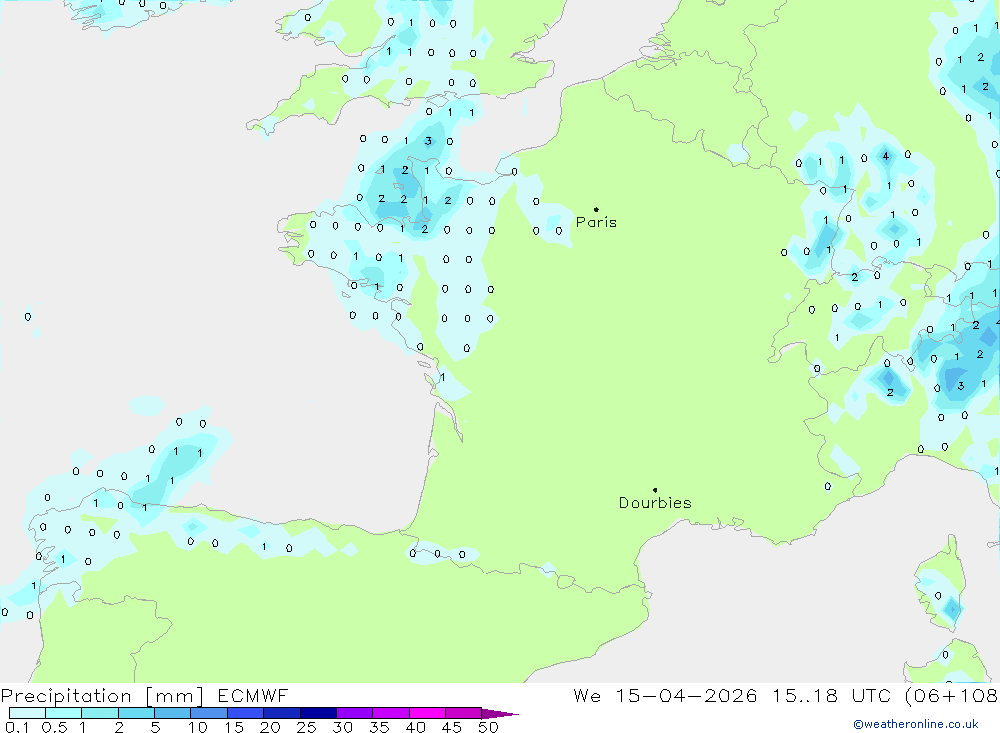Click the '0.1' legend scale number
This screenshot has width=1000, height=733.
(x=17, y=727)
